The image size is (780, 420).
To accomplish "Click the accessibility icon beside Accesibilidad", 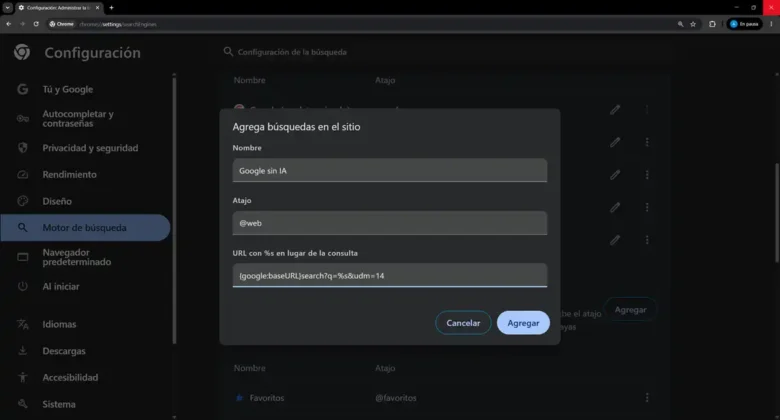I will 22,378.
